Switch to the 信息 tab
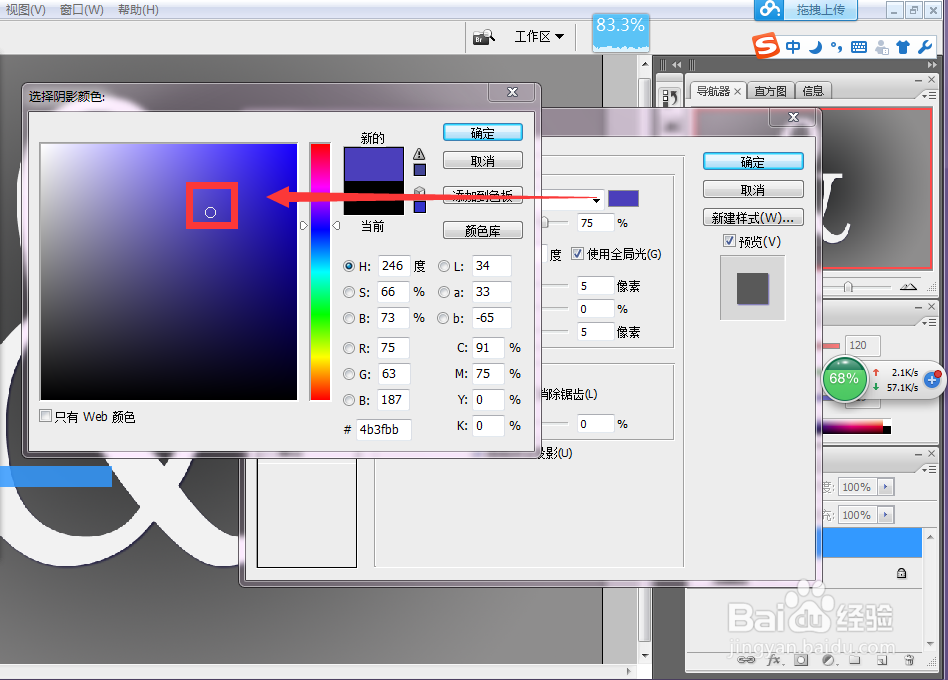This screenshot has height=680, width=948. point(813,91)
